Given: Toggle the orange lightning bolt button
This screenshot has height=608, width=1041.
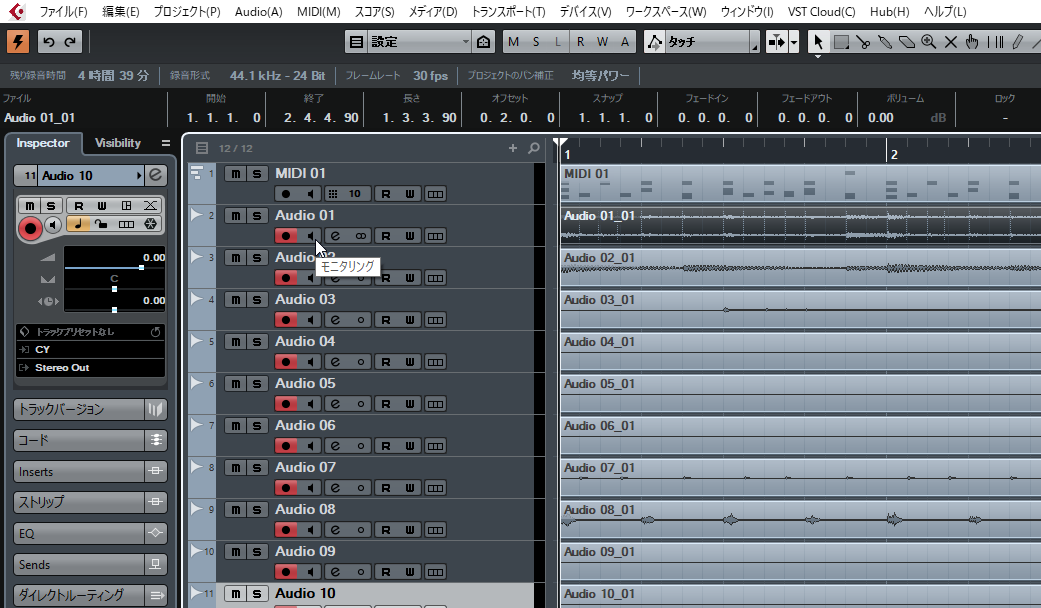Looking at the screenshot, I should [18, 42].
